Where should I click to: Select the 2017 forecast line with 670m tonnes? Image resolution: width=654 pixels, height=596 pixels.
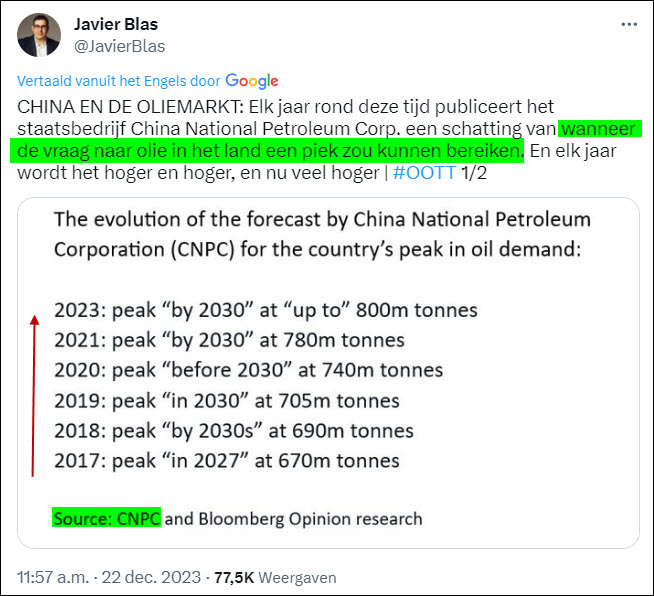pyautogui.click(x=226, y=461)
